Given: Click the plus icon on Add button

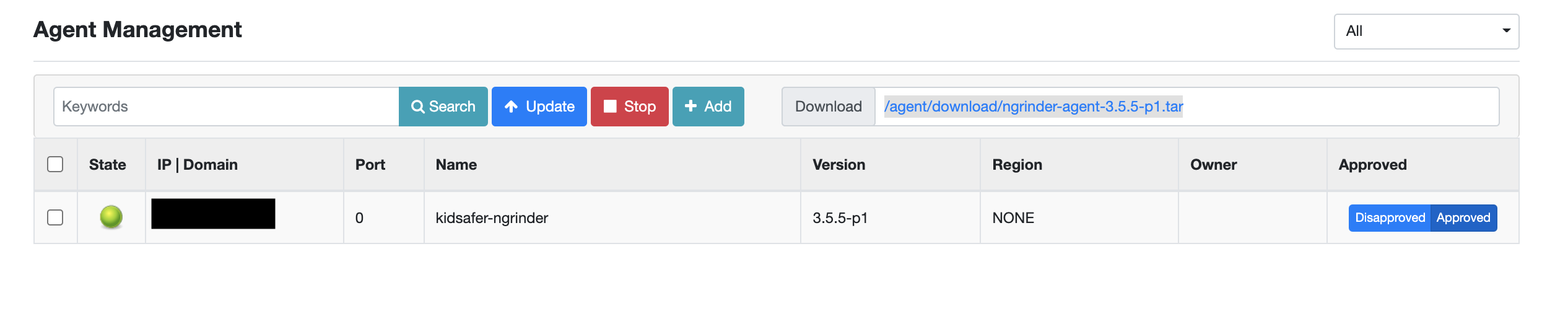Looking at the screenshot, I should [x=690, y=106].
